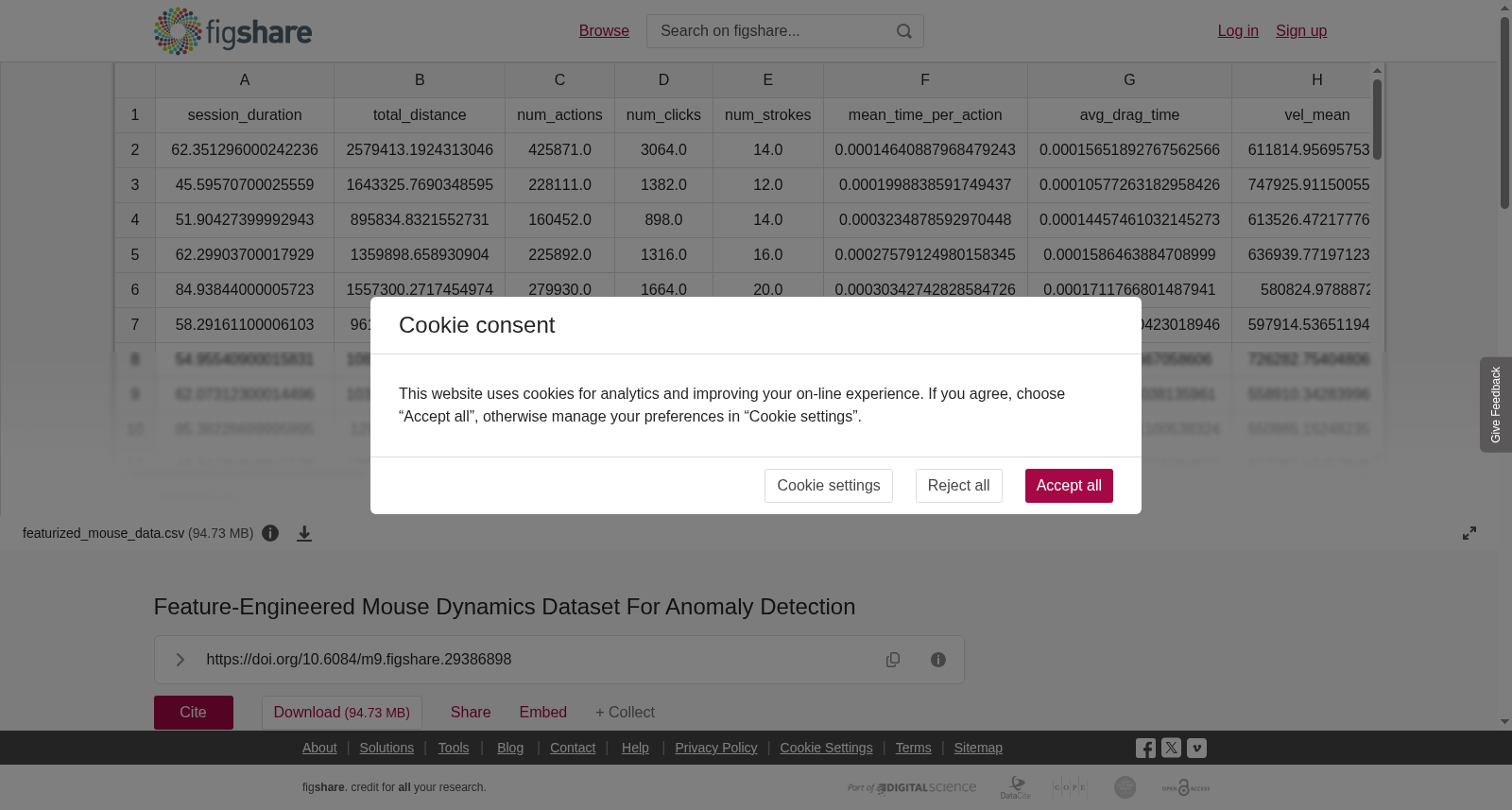
Task: Click the page vertical scrollbar thumb
Action: (1504, 113)
